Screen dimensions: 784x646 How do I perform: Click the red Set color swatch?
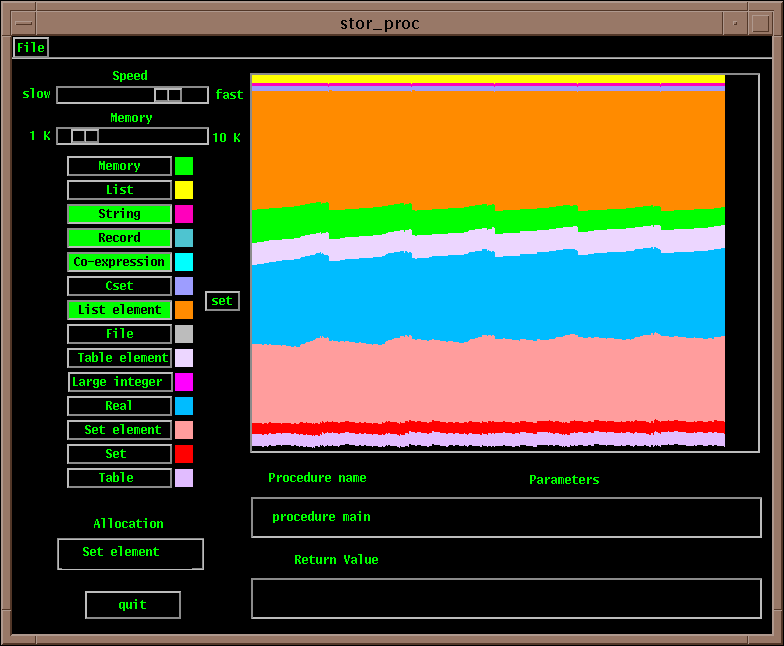click(x=184, y=454)
